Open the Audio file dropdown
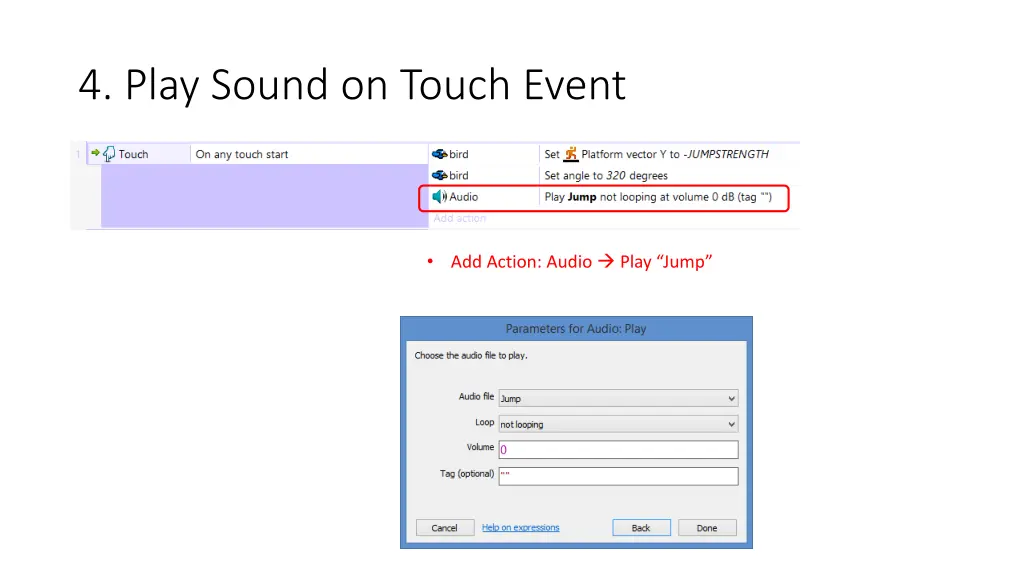 (618, 398)
